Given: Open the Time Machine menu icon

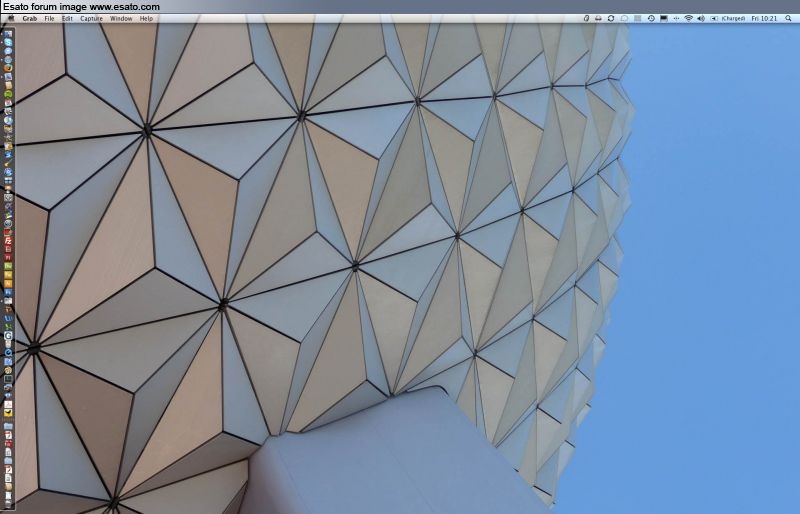Looking at the screenshot, I should [651, 18].
